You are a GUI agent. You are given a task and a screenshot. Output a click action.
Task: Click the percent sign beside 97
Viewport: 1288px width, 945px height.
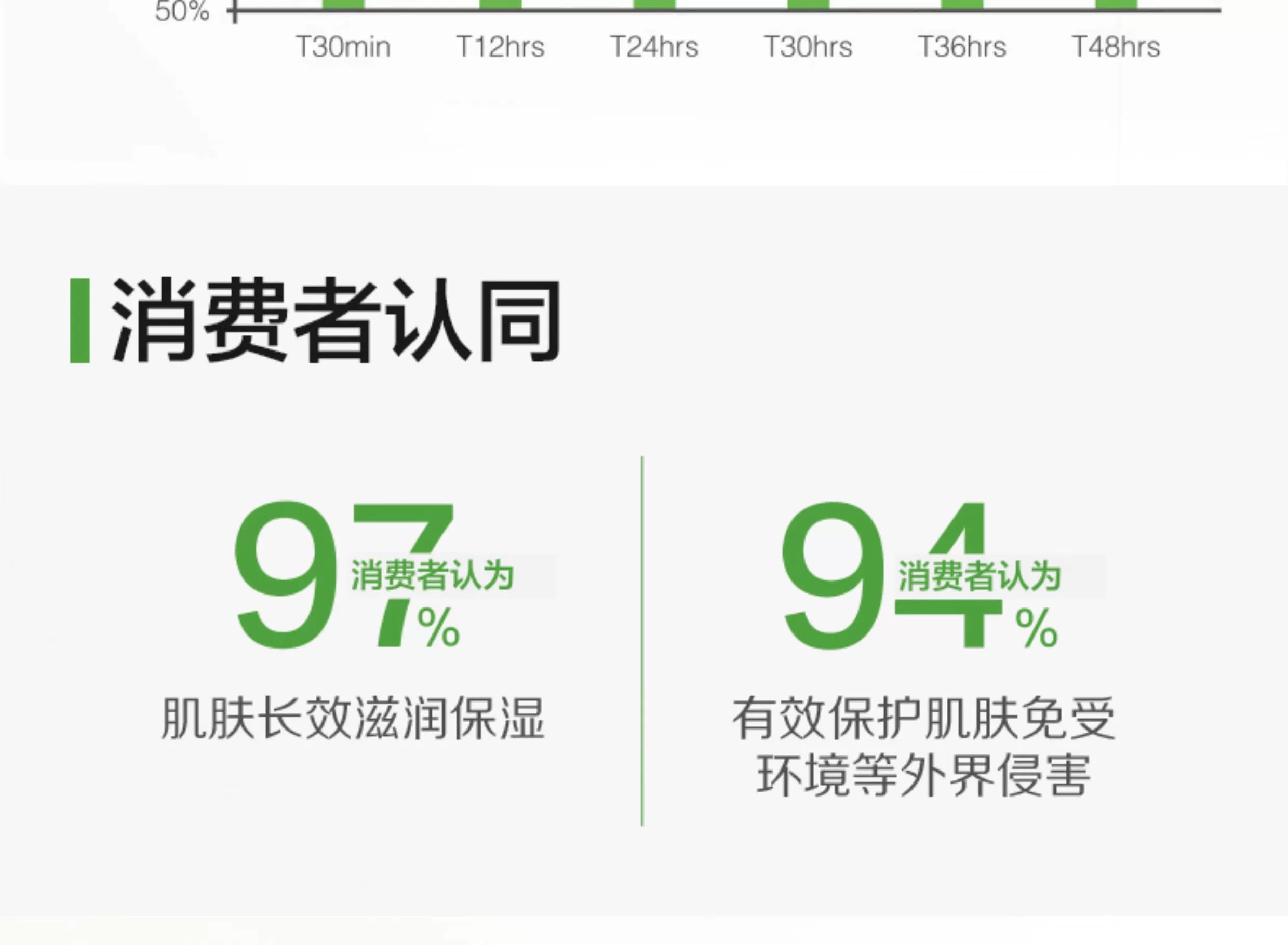438,628
